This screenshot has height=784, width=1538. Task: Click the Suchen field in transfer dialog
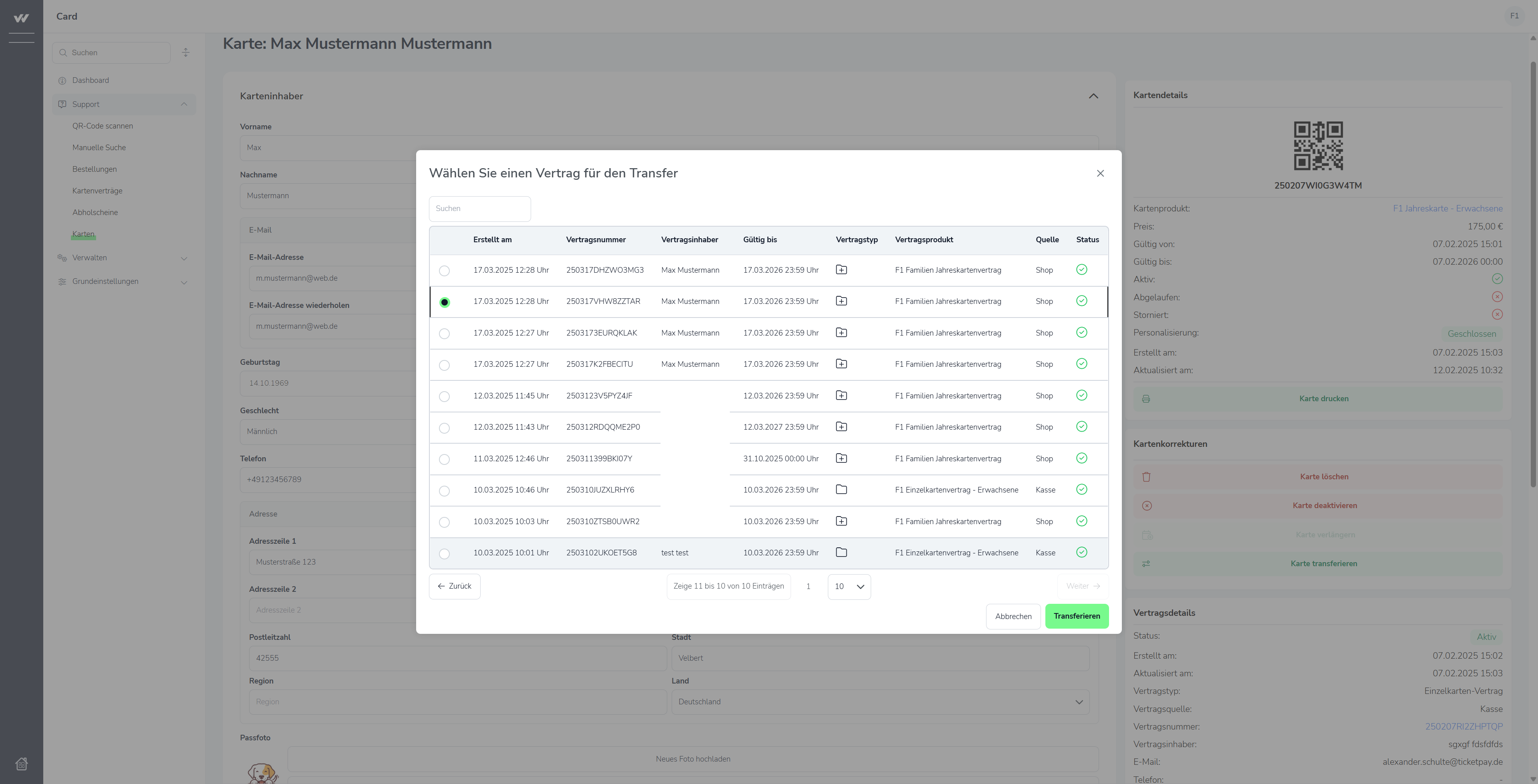tap(479, 208)
